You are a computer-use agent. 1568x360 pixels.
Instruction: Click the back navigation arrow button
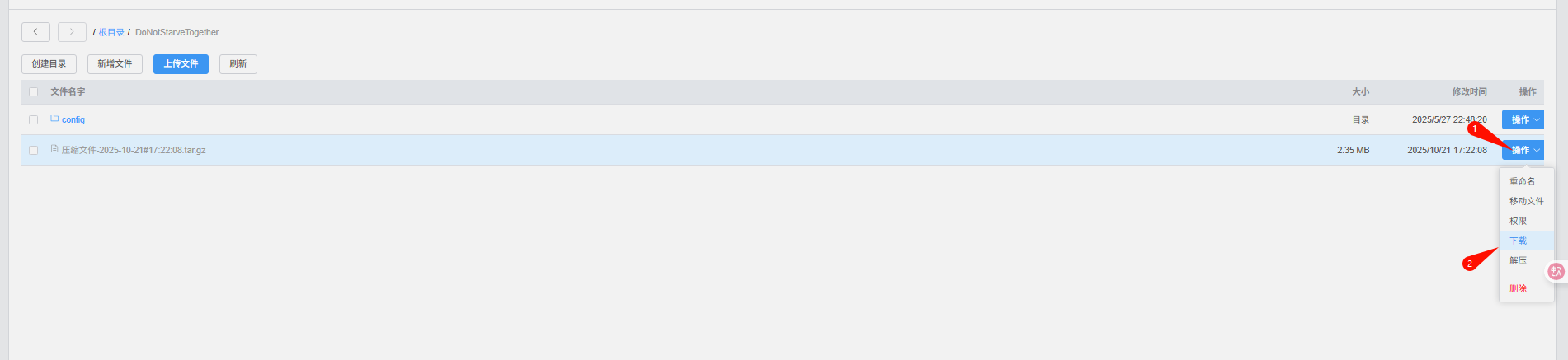tap(35, 32)
